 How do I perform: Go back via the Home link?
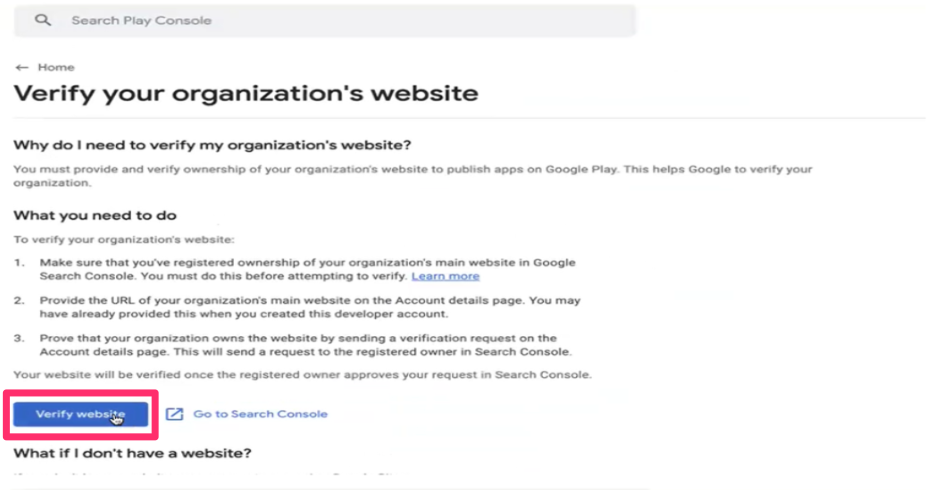[x=56, y=67]
